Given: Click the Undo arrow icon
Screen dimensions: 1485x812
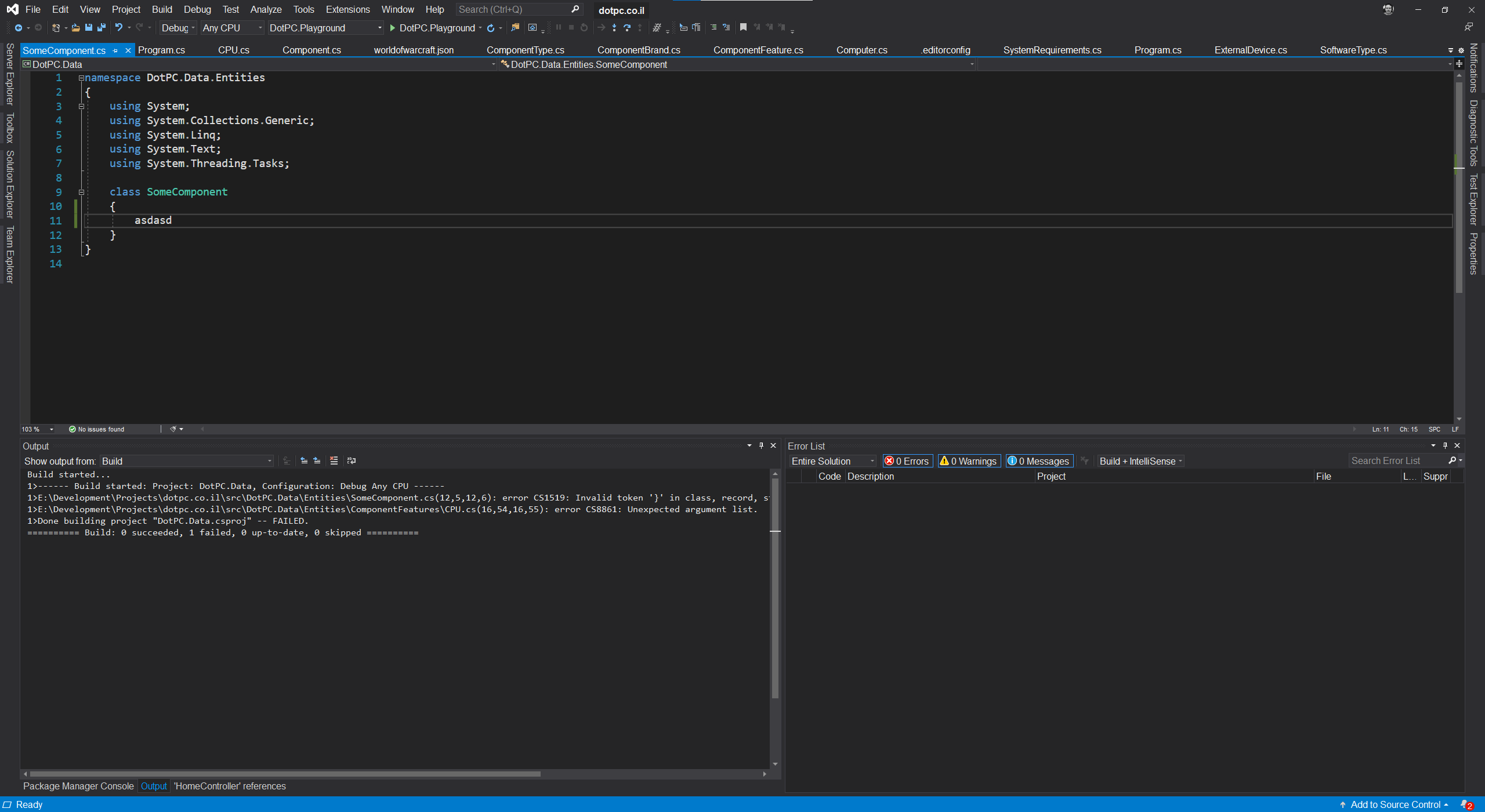Looking at the screenshot, I should tap(119, 27).
